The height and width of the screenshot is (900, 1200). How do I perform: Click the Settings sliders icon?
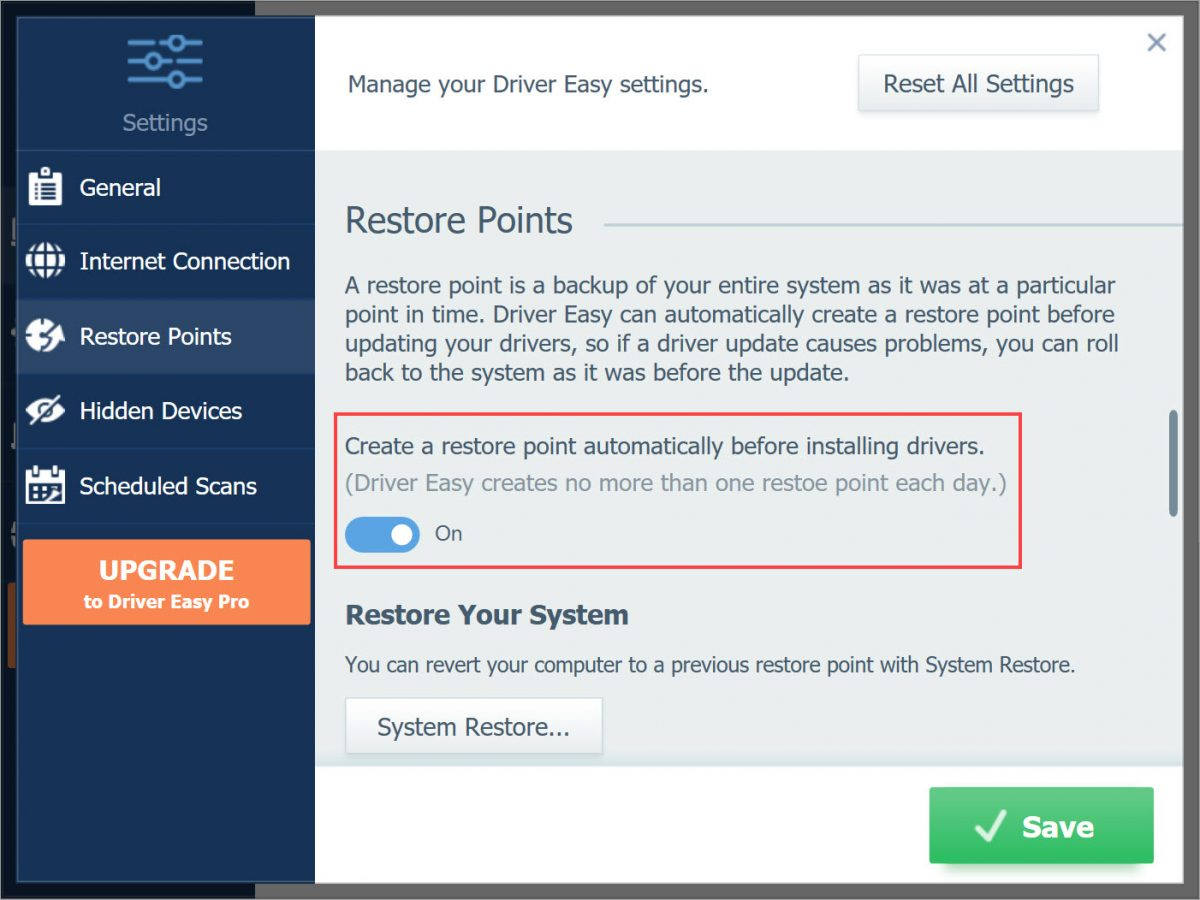tap(165, 62)
